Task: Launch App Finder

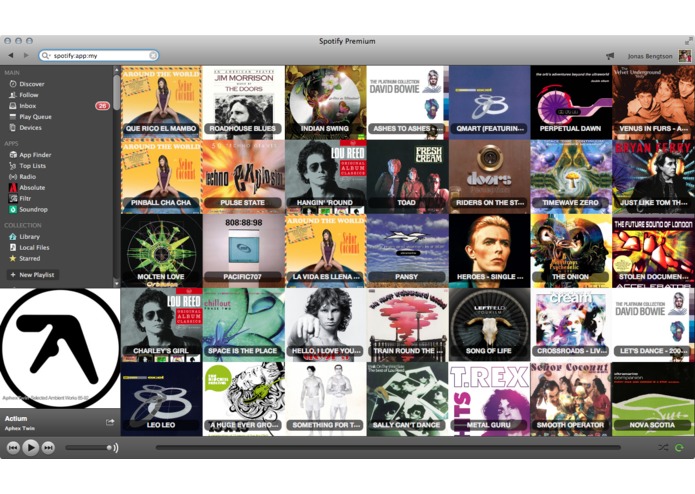Action: click(x=35, y=155)
